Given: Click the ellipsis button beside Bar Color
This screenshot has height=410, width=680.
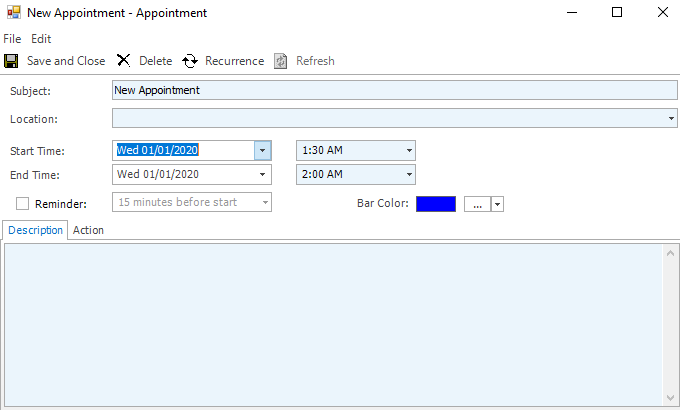Looking at the screenshot, I should coord(477,203).
